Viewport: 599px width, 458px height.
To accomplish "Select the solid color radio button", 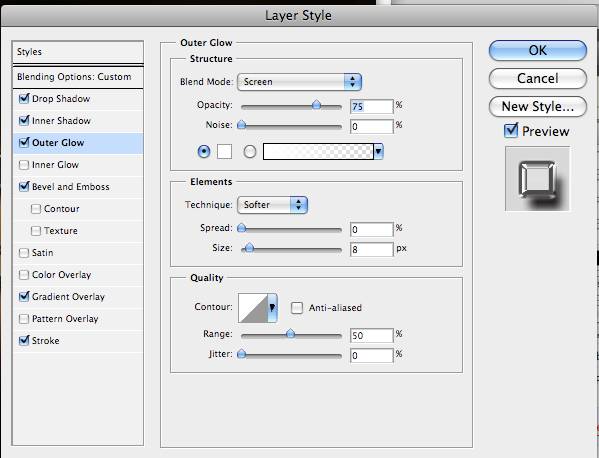I will [x=204, y=152].
